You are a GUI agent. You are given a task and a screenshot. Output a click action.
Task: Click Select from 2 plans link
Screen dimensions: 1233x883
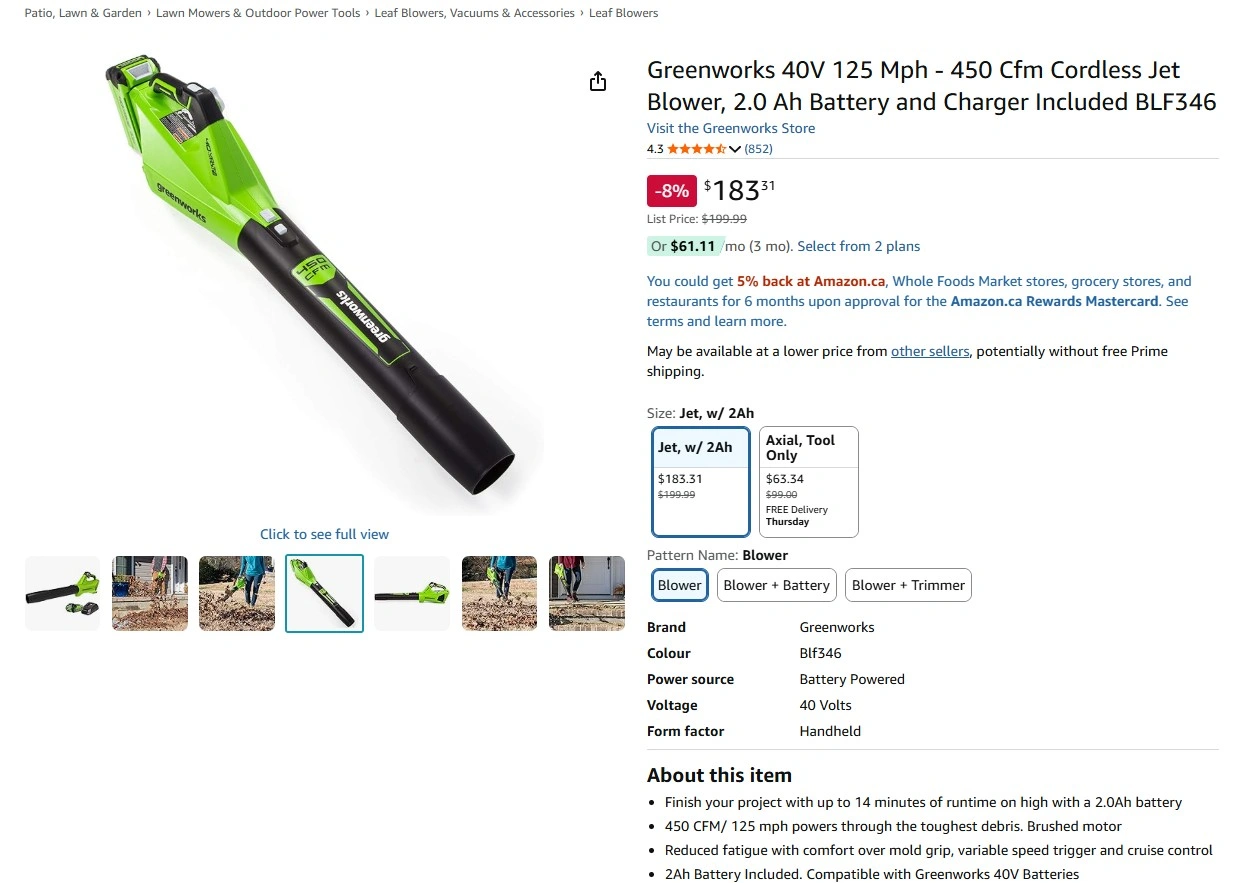(x=859, y=246)
